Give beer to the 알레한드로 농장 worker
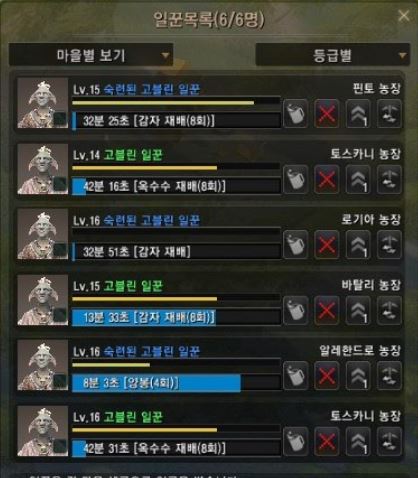This screenshot has height=478, width=418. (x=295, y=376)
